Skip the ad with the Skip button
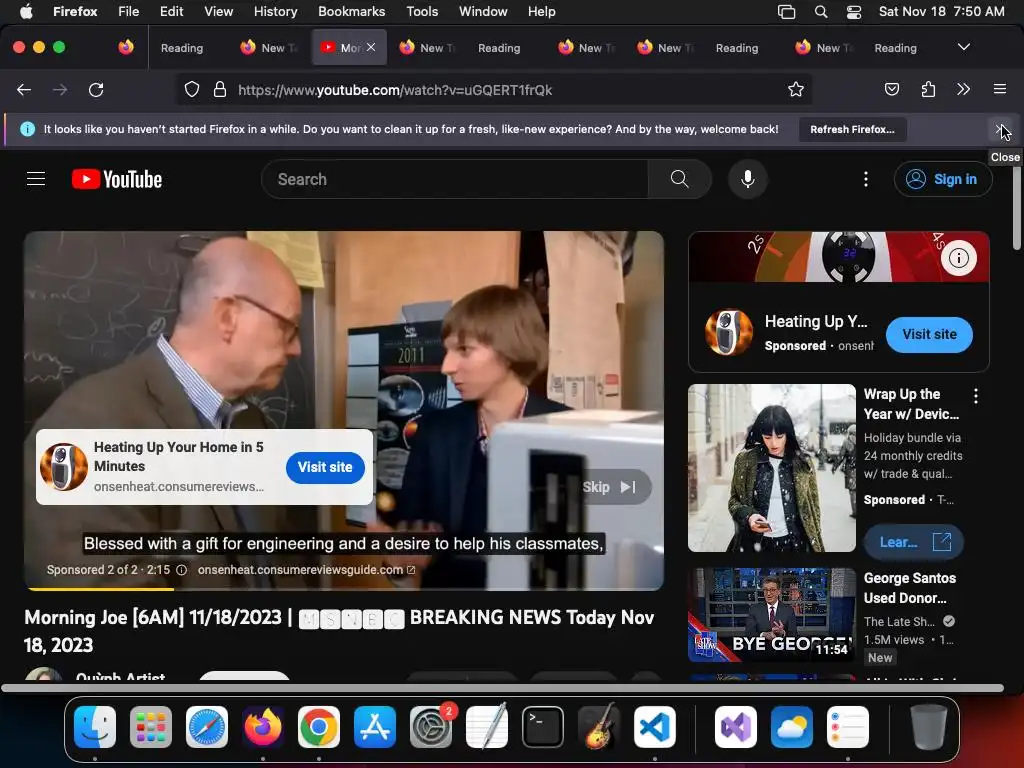Image resolution: width=1024 pixels, height=768 pixels. pos(609,487)
